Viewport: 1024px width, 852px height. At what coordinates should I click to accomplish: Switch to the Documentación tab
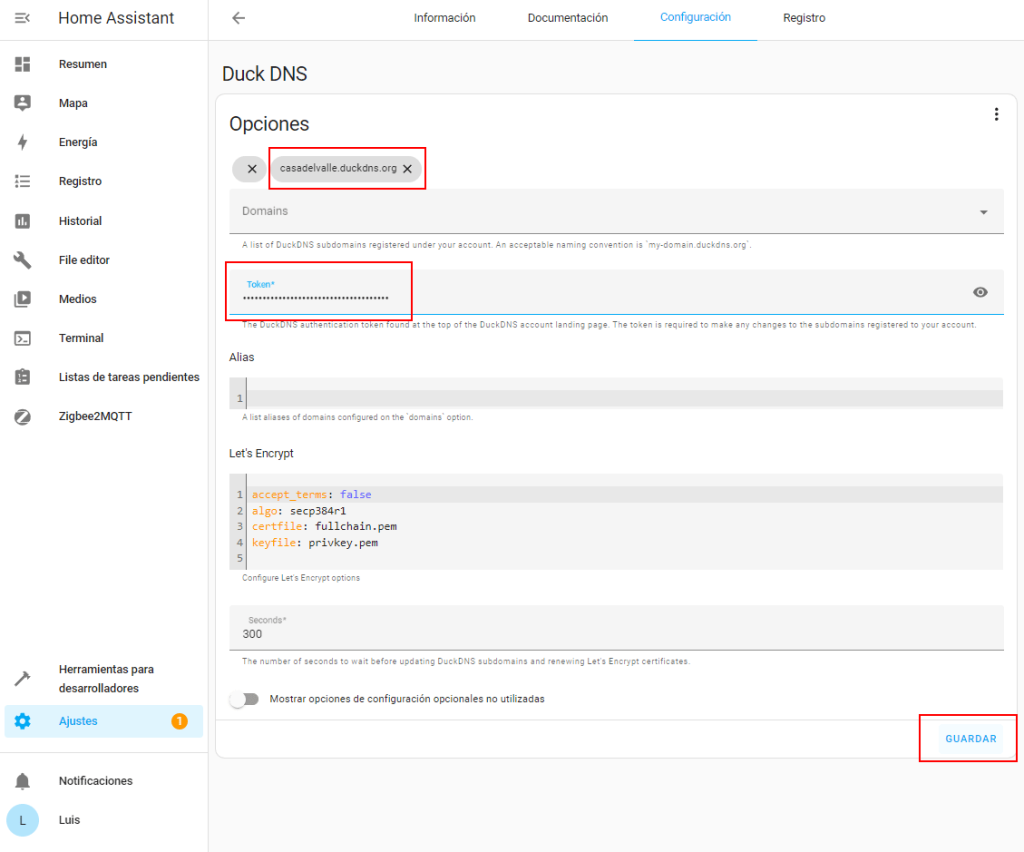567,18
